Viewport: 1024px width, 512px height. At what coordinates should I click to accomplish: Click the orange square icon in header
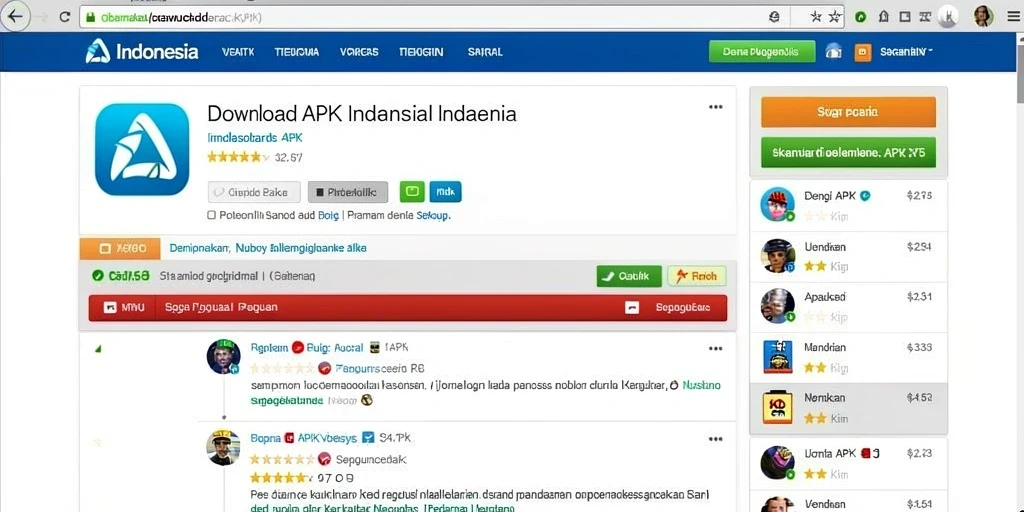(863, 52)
